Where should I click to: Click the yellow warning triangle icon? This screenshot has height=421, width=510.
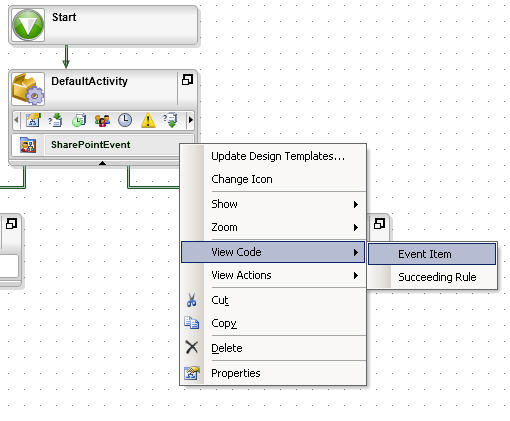coord(148,120)
